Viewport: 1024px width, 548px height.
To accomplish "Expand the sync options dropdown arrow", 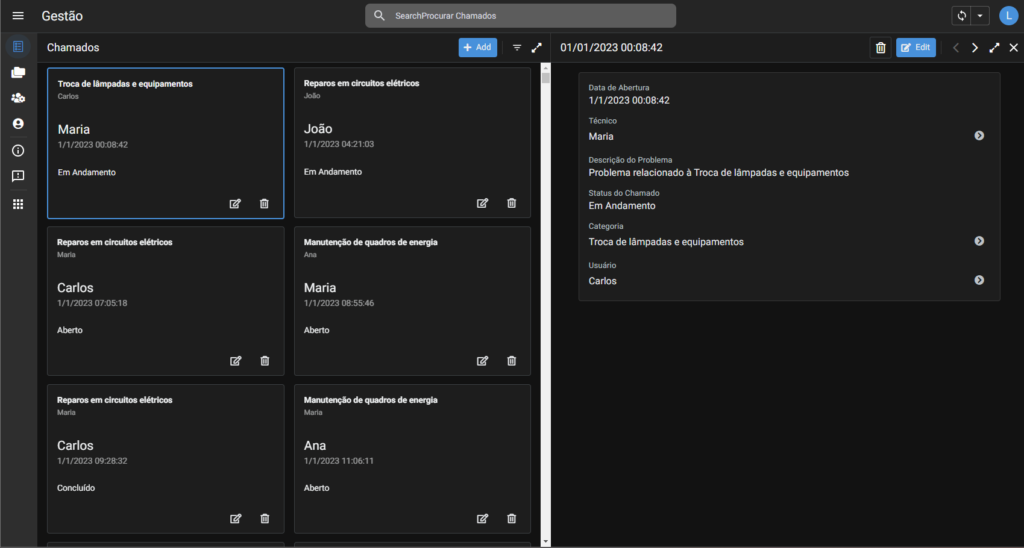I will [x=980, y=16].
